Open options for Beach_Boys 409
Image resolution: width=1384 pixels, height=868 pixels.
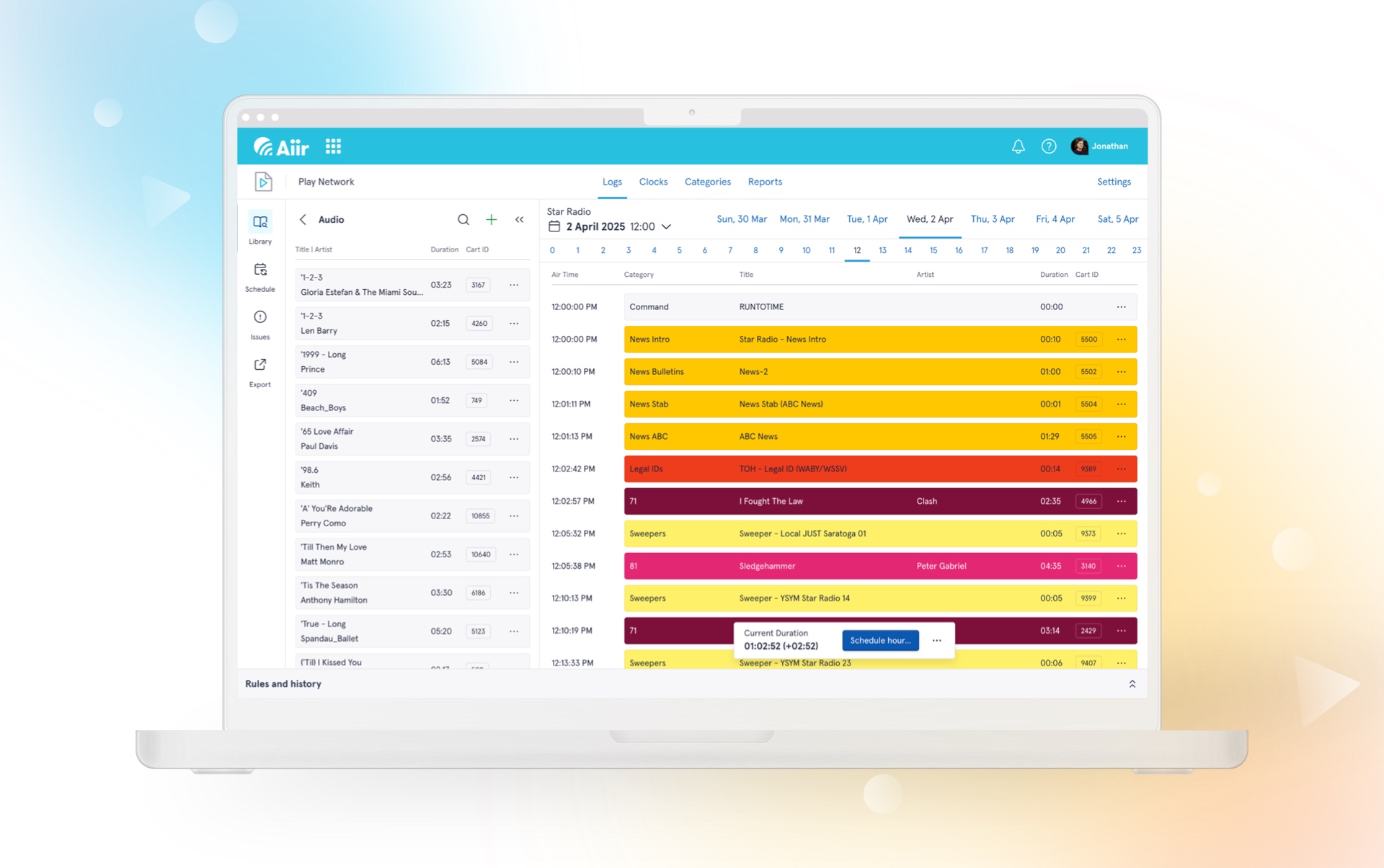[x=514, y=400]
